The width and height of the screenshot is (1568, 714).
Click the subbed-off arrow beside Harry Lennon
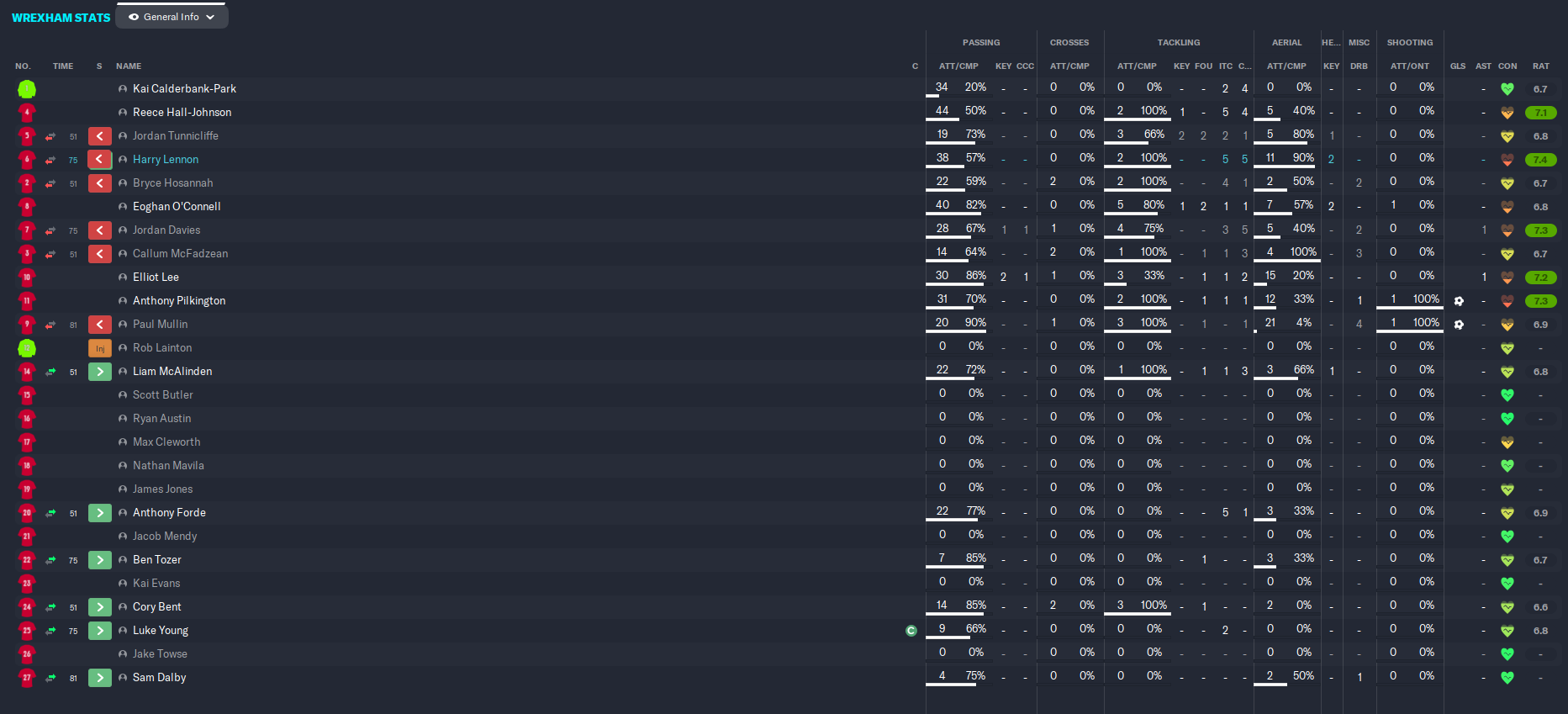click(x=100, y=159)
